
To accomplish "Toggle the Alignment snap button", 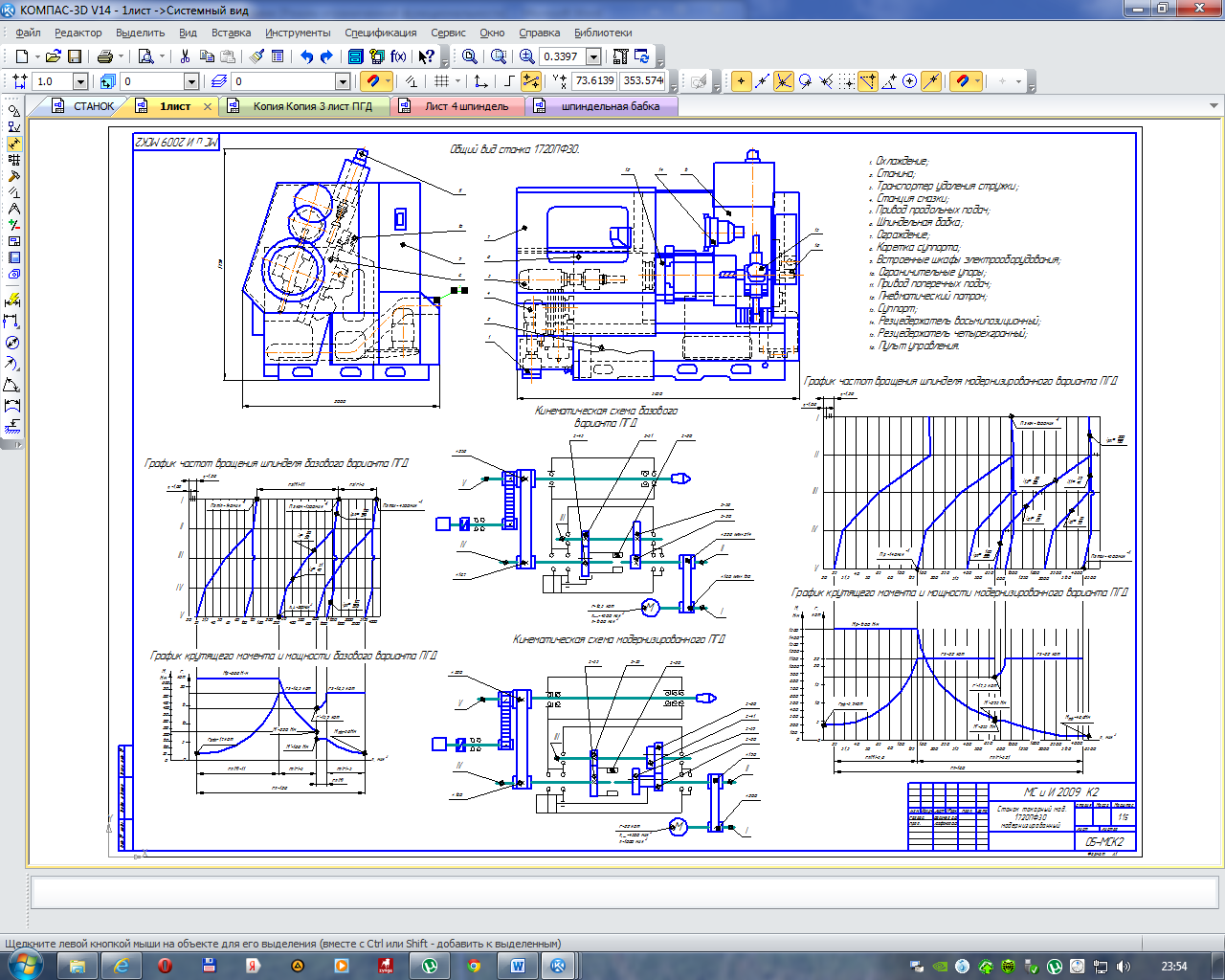I will 867,81.
